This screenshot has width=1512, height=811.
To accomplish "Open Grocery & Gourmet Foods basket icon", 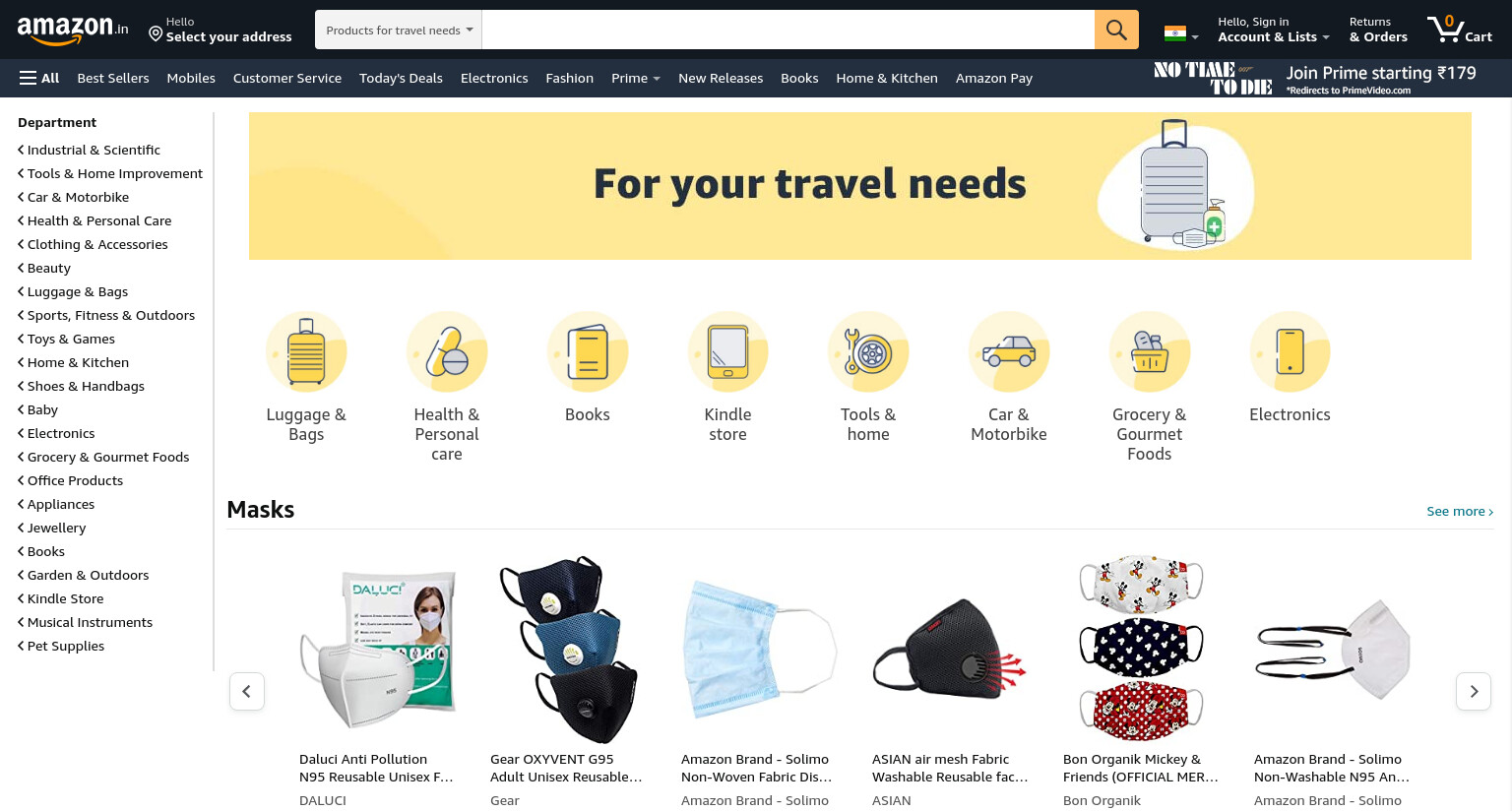I will point(1150,352).
